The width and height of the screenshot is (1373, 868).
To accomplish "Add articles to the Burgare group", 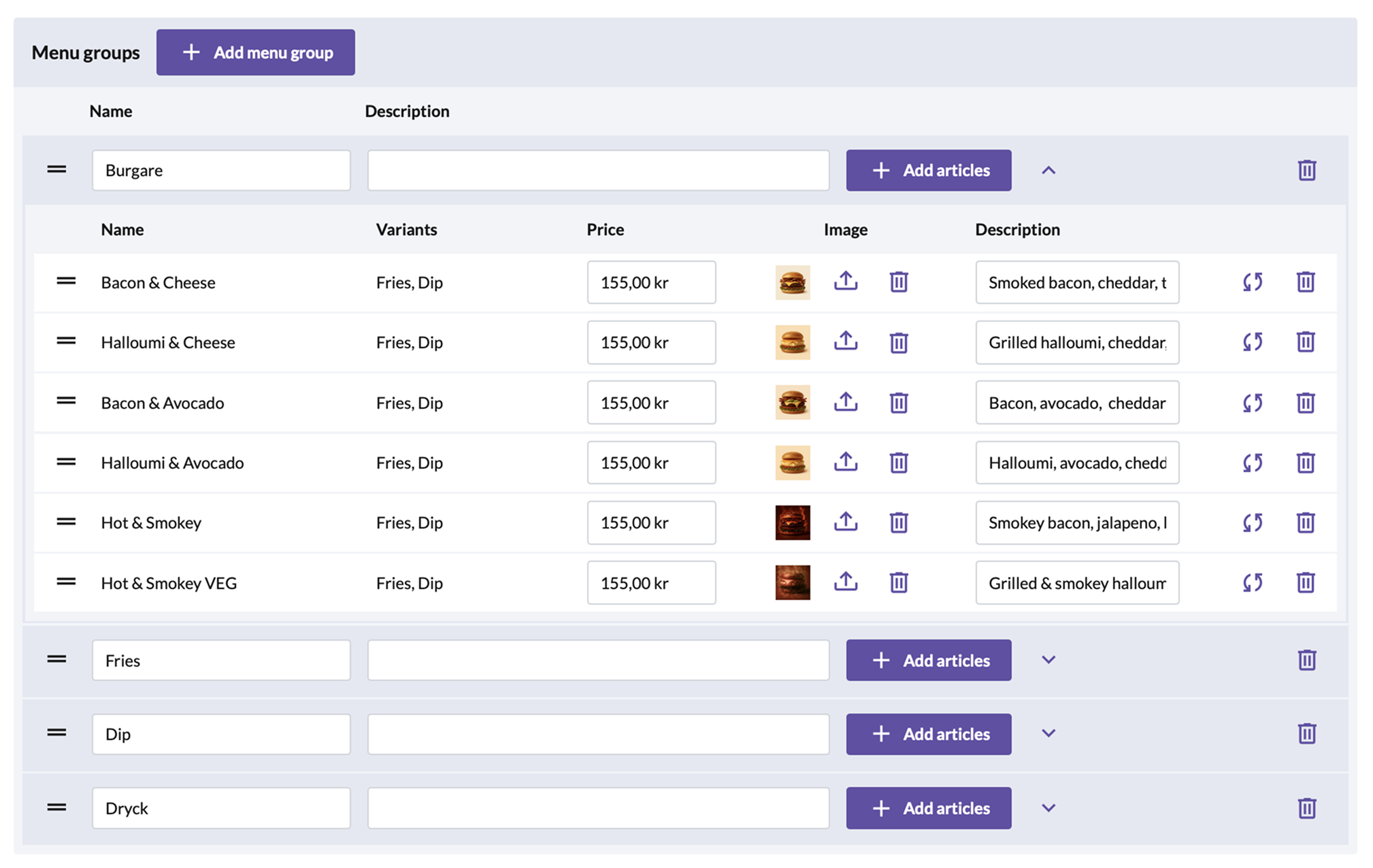I will [928, 170].
